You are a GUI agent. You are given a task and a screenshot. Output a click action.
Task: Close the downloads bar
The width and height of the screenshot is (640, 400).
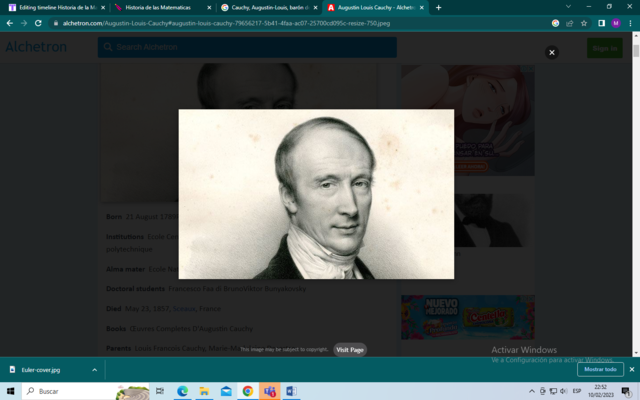[x=632, y=369]
